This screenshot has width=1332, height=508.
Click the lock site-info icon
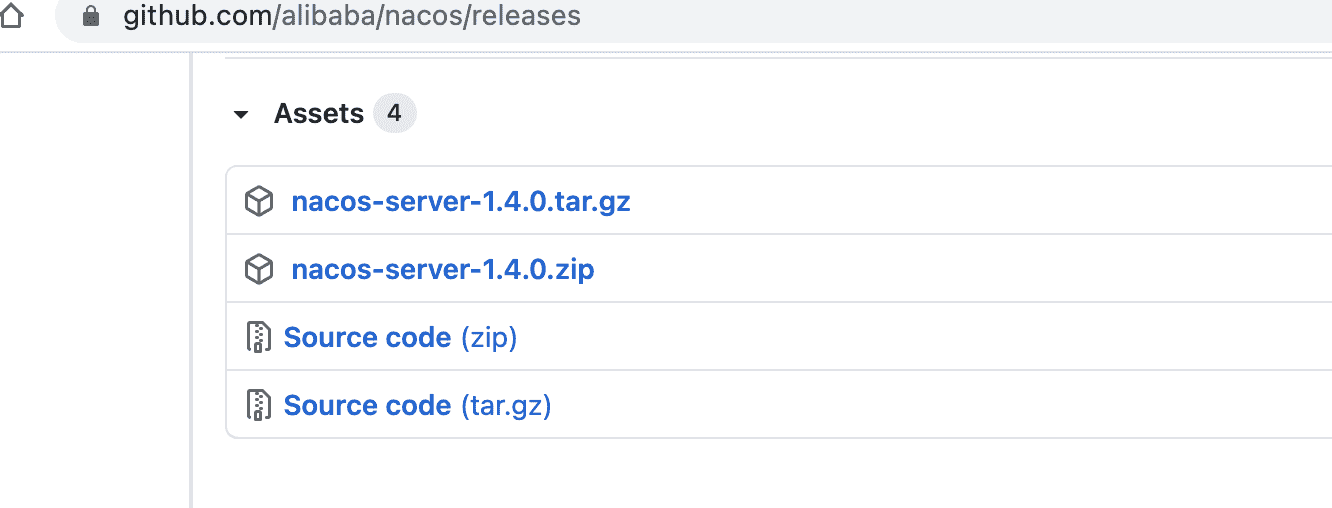pyautogui.click(x=92, y=17)
